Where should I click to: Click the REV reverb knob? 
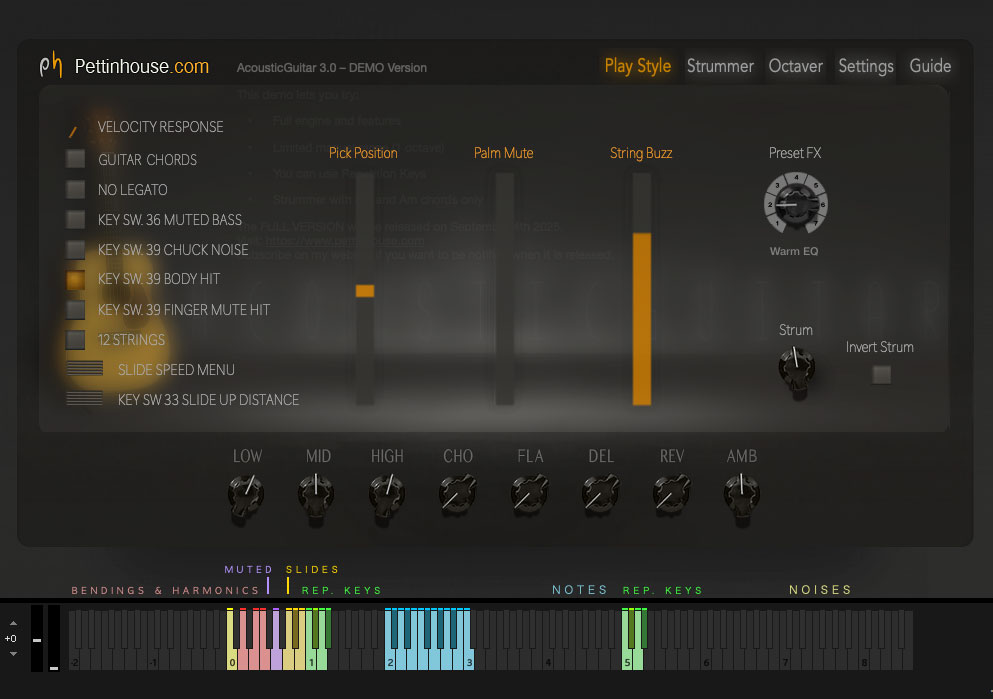671,495
